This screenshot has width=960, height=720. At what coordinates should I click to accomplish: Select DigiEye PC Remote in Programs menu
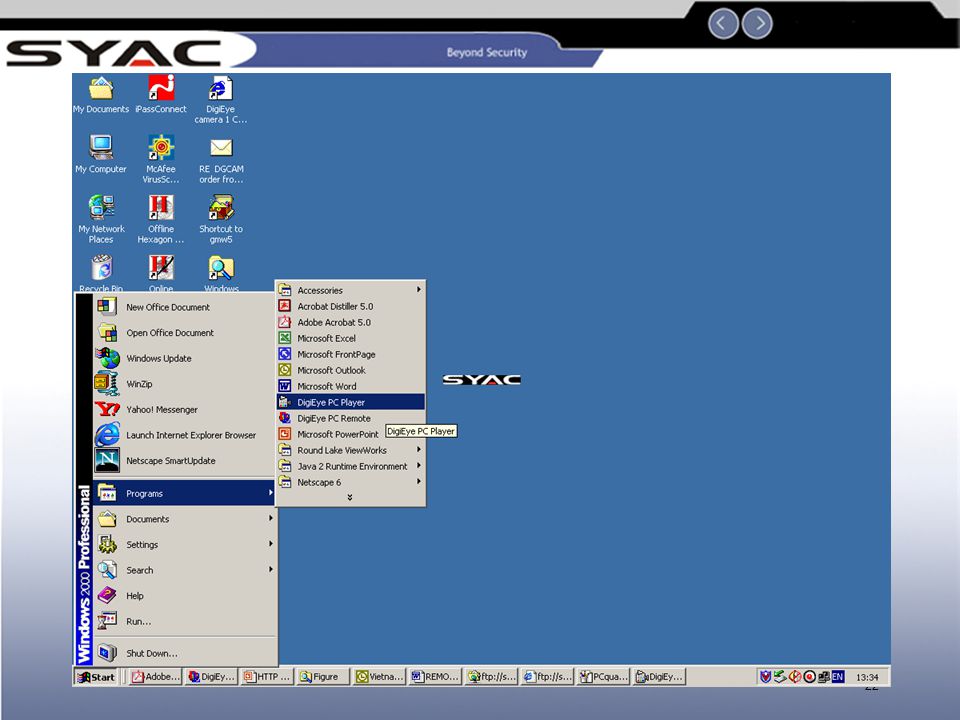pyautogui.click(x=350, y=418)
